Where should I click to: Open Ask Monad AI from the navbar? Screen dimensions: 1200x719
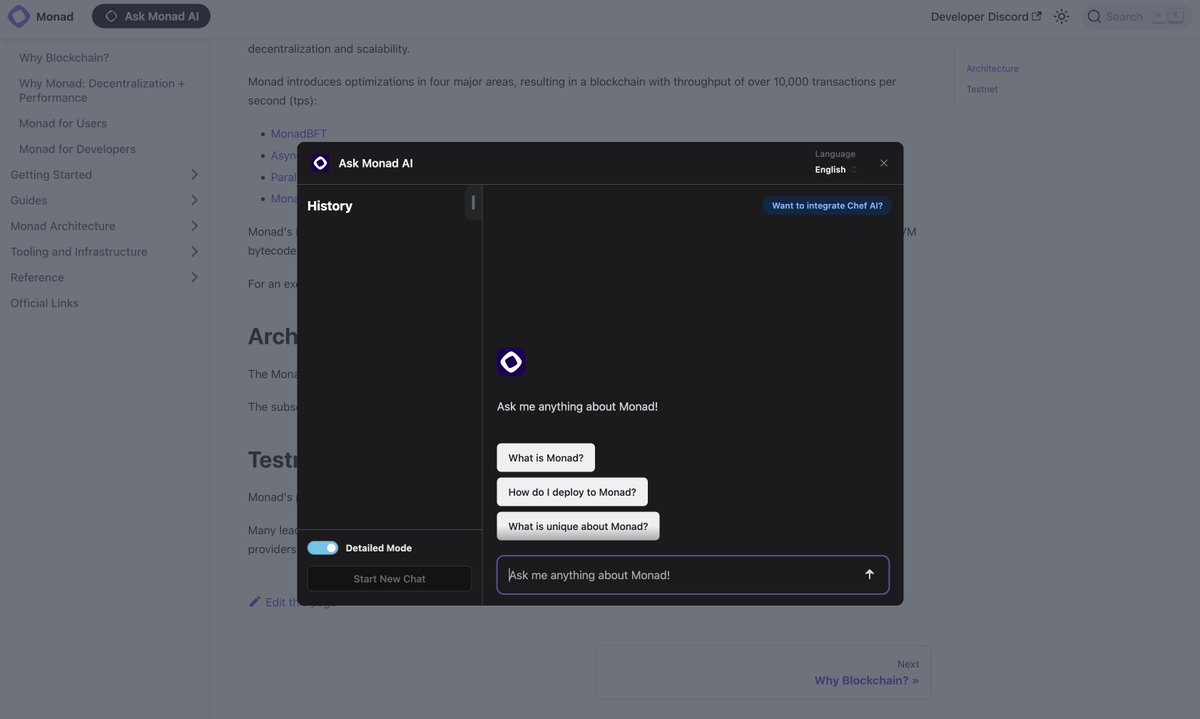point(151,16)
